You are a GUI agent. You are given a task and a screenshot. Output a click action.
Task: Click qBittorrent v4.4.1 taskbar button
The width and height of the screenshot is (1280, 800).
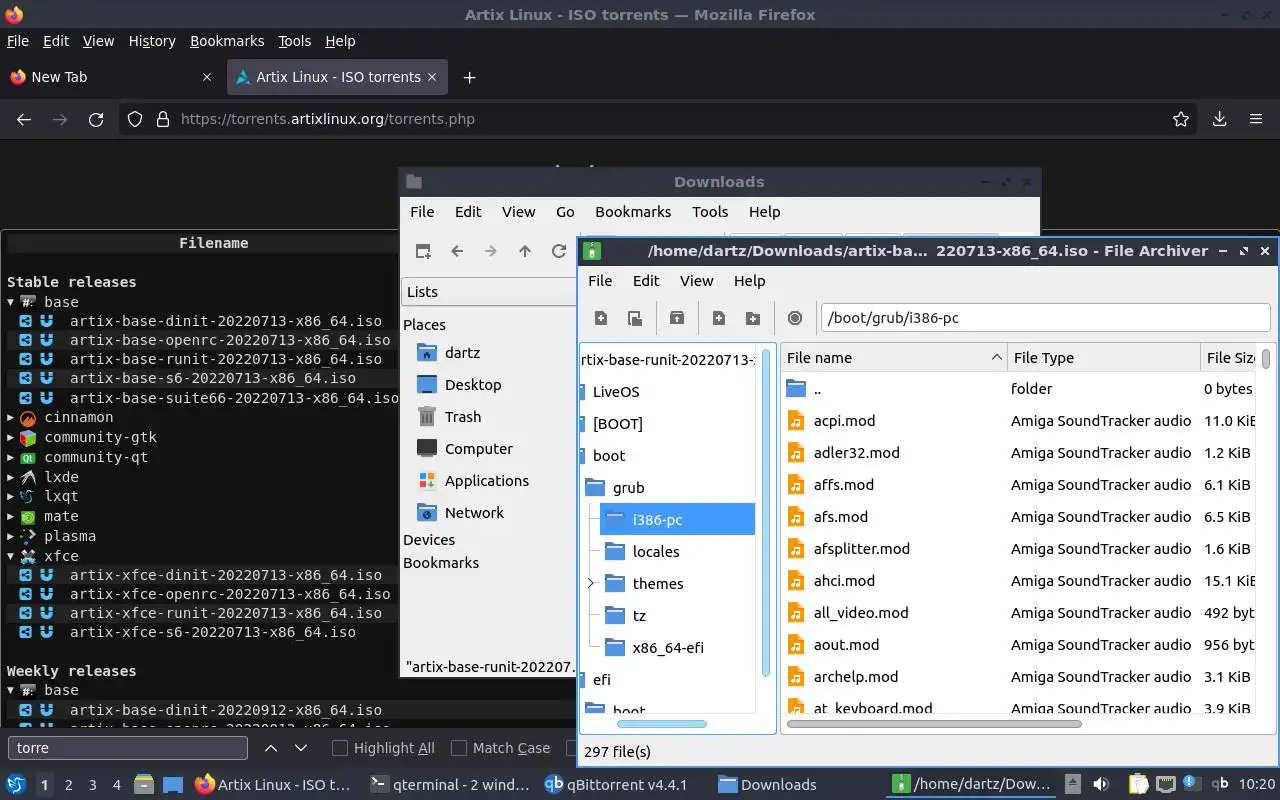[x=616, y=785]
